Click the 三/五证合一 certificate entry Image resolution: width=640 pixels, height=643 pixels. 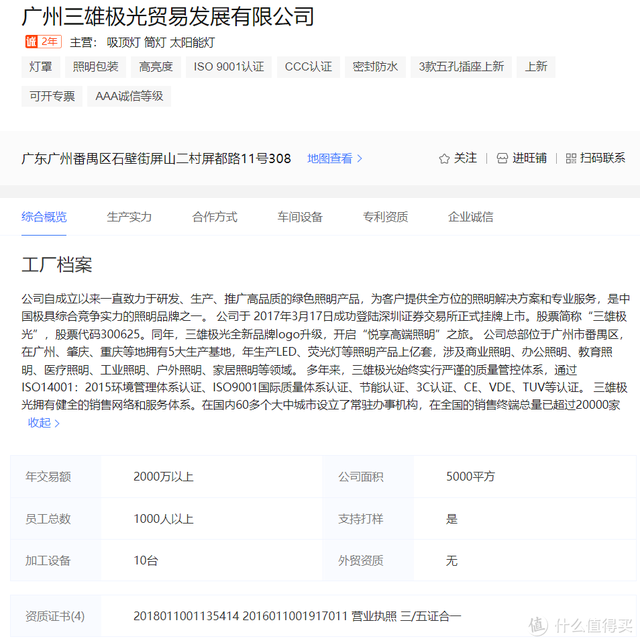[x=430, y=616]
